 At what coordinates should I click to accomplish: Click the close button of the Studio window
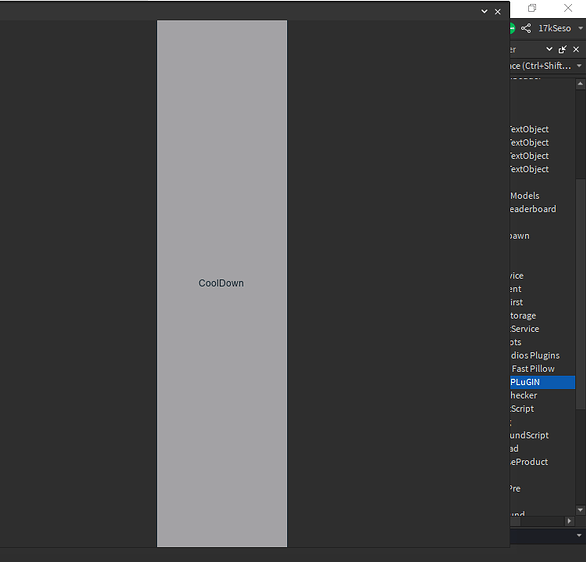coord(568,8)
